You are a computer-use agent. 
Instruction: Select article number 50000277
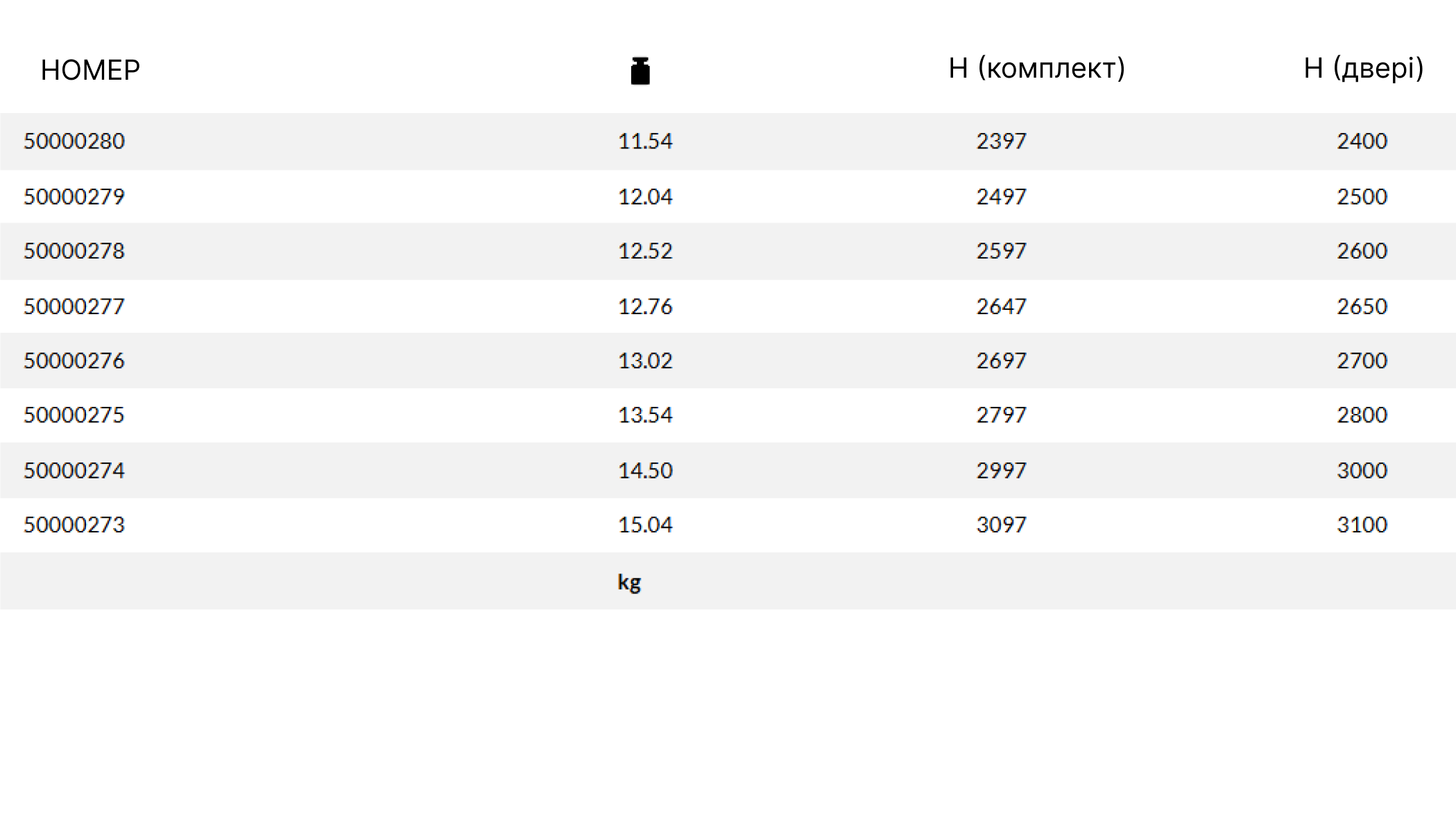point(74,306)
